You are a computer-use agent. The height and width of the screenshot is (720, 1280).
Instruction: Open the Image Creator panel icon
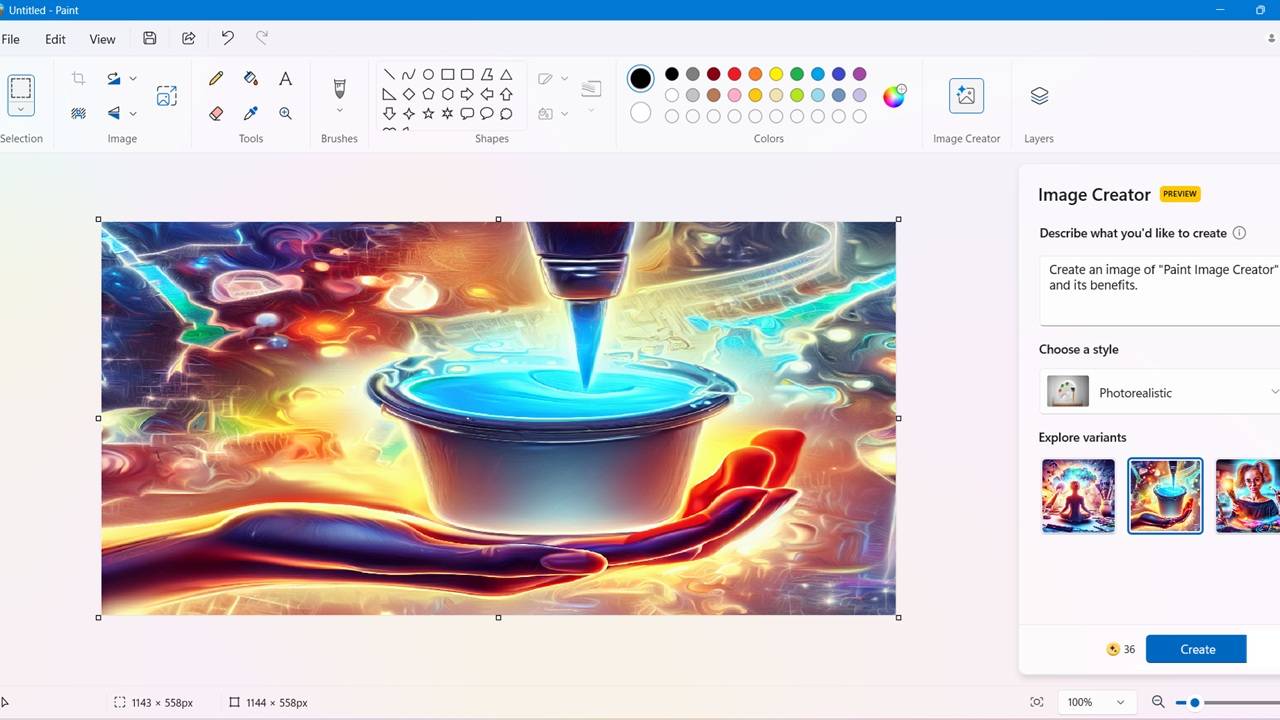[x=965, y=96]
